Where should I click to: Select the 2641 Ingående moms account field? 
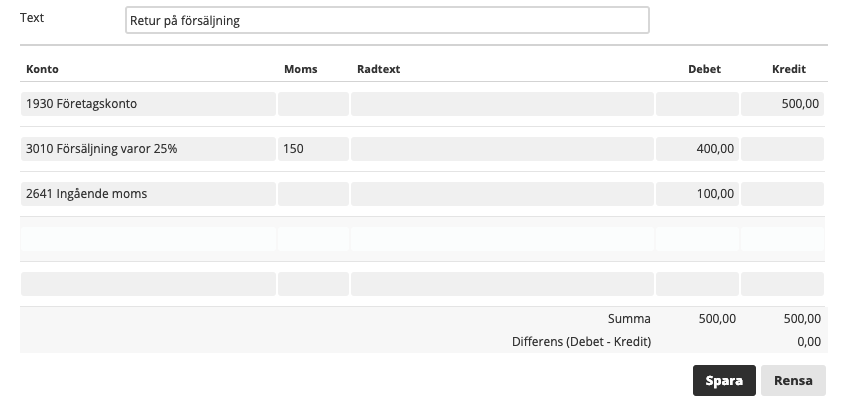(x=148, y=194)
